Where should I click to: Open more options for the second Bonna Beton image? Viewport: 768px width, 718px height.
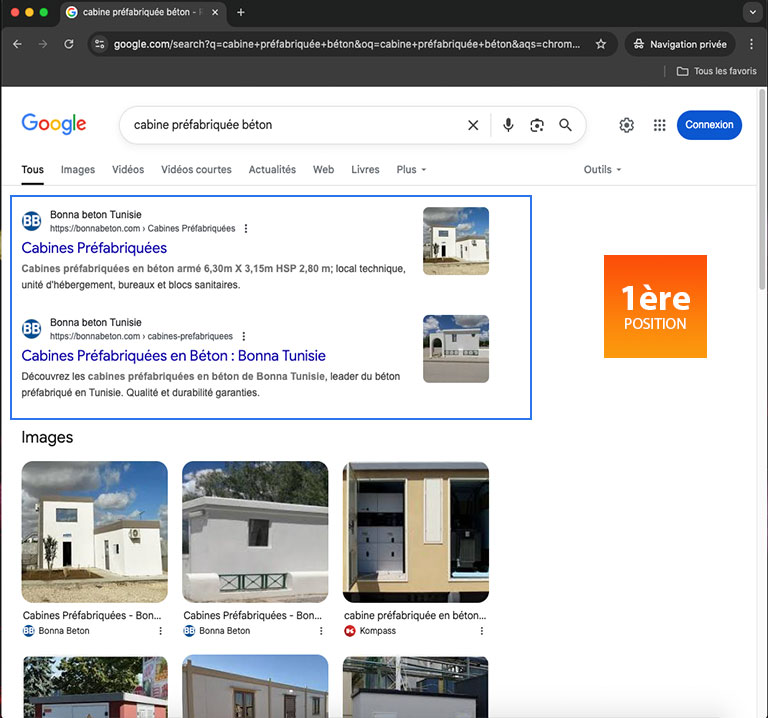[x=321, y=631]
